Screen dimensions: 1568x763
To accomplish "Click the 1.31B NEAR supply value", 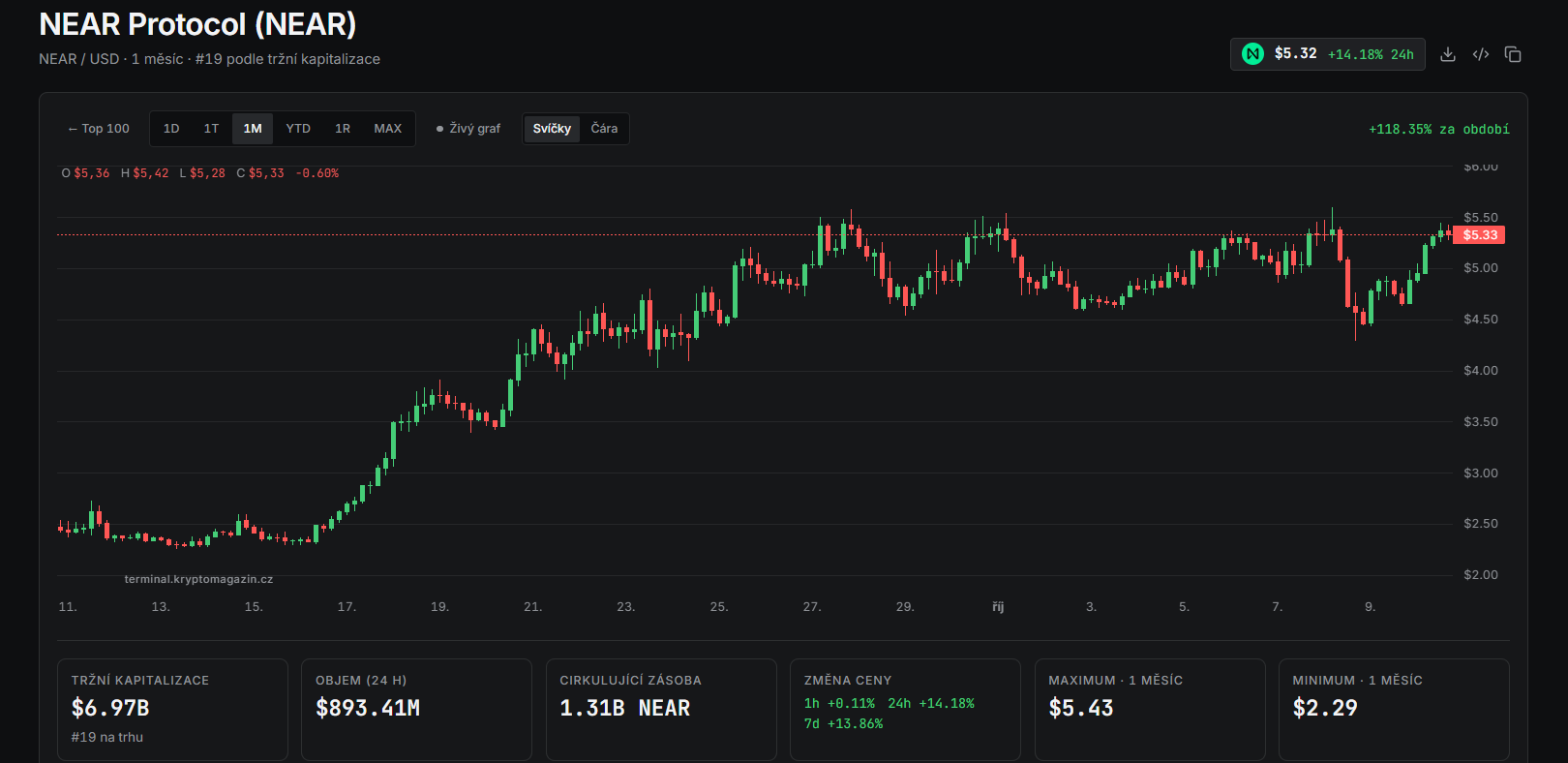I will click(x=625, y=708).
